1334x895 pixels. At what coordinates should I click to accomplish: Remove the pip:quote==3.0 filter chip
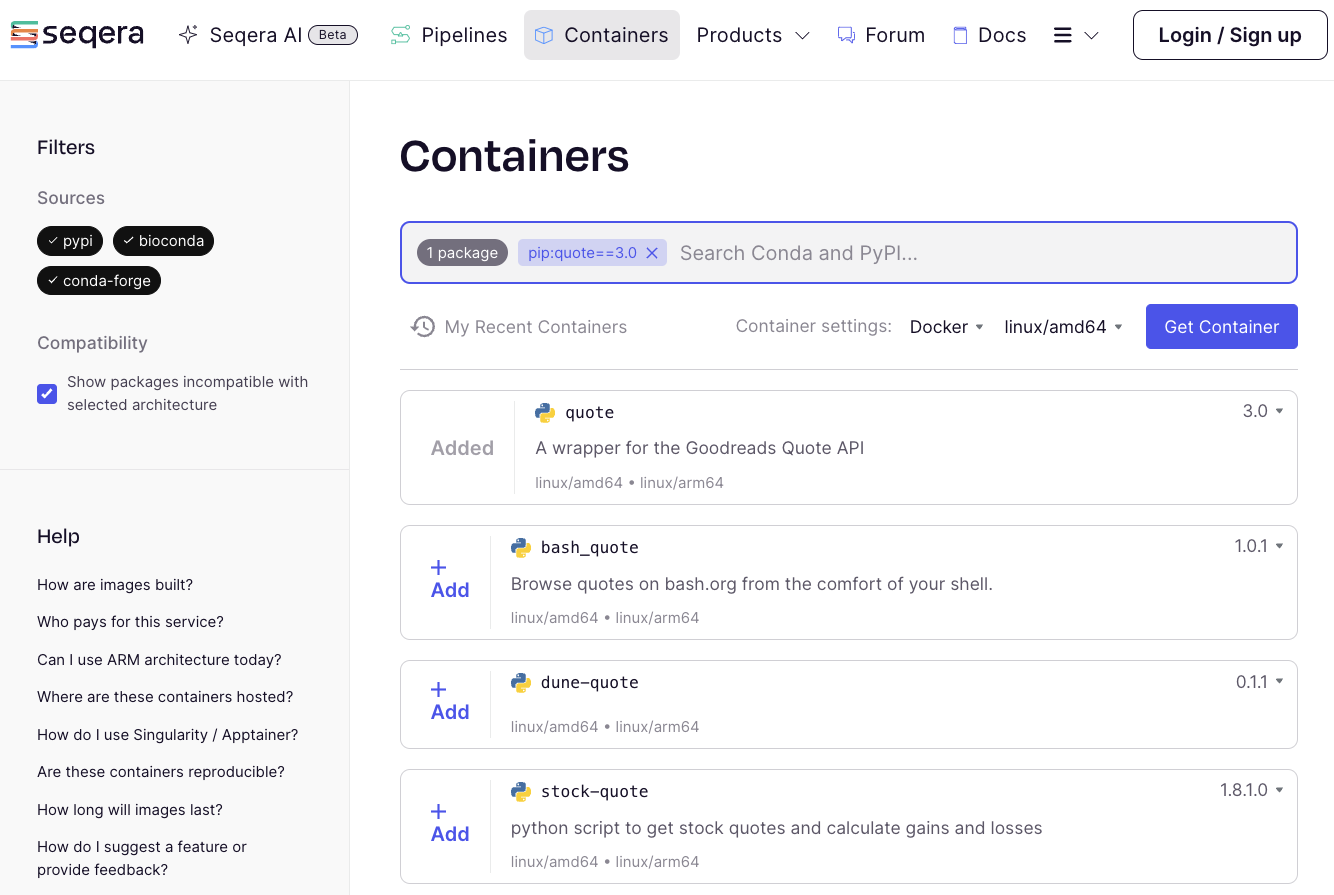652,252
